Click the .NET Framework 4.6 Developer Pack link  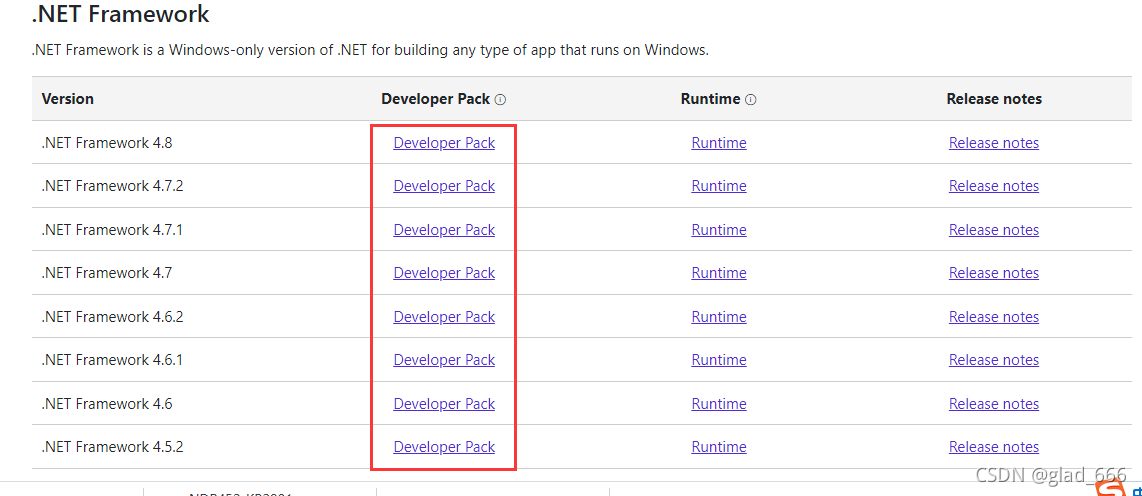(444, 404)
